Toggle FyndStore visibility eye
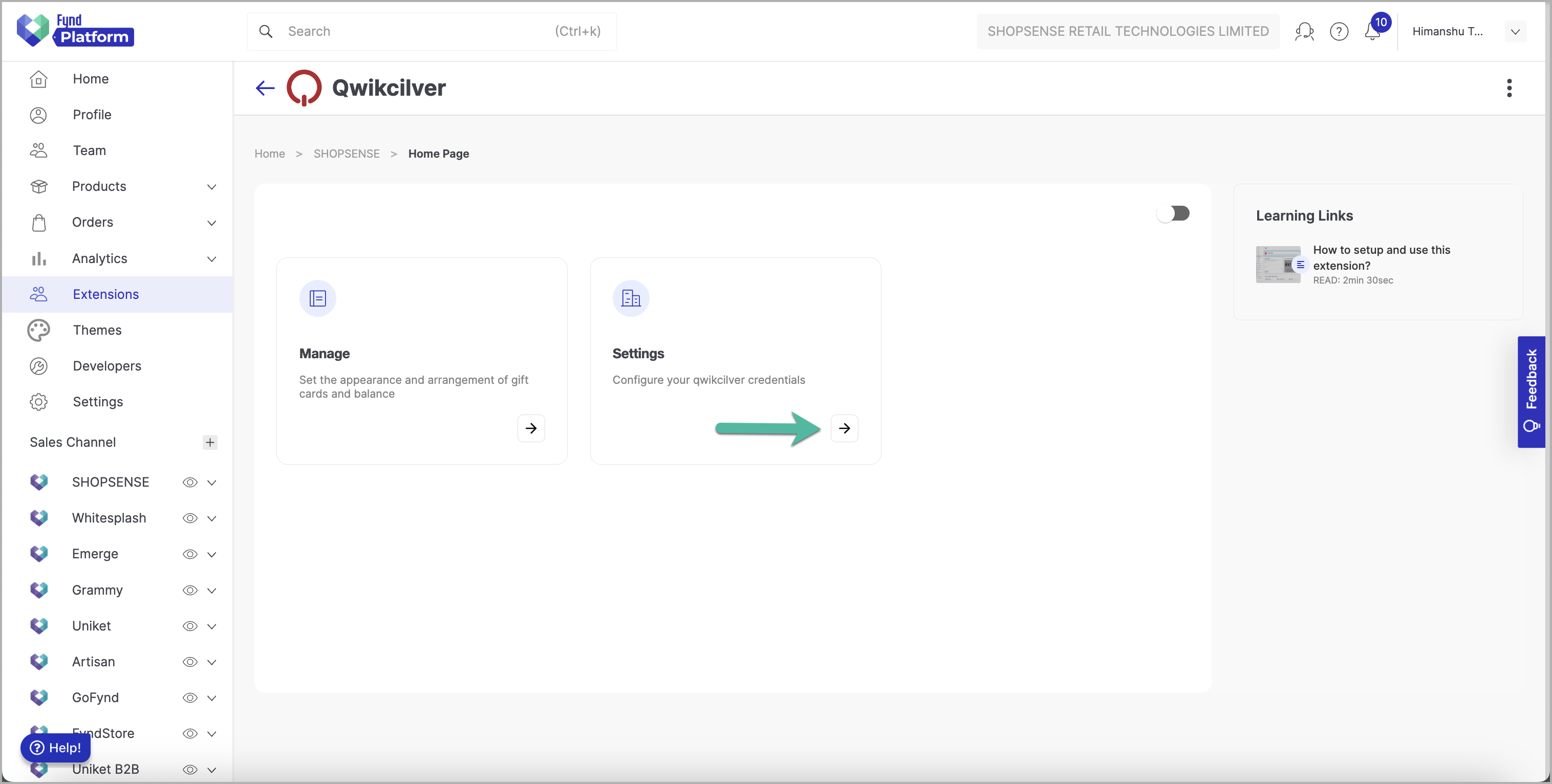This screenshot has width=1552, height=784. point(190,734)
